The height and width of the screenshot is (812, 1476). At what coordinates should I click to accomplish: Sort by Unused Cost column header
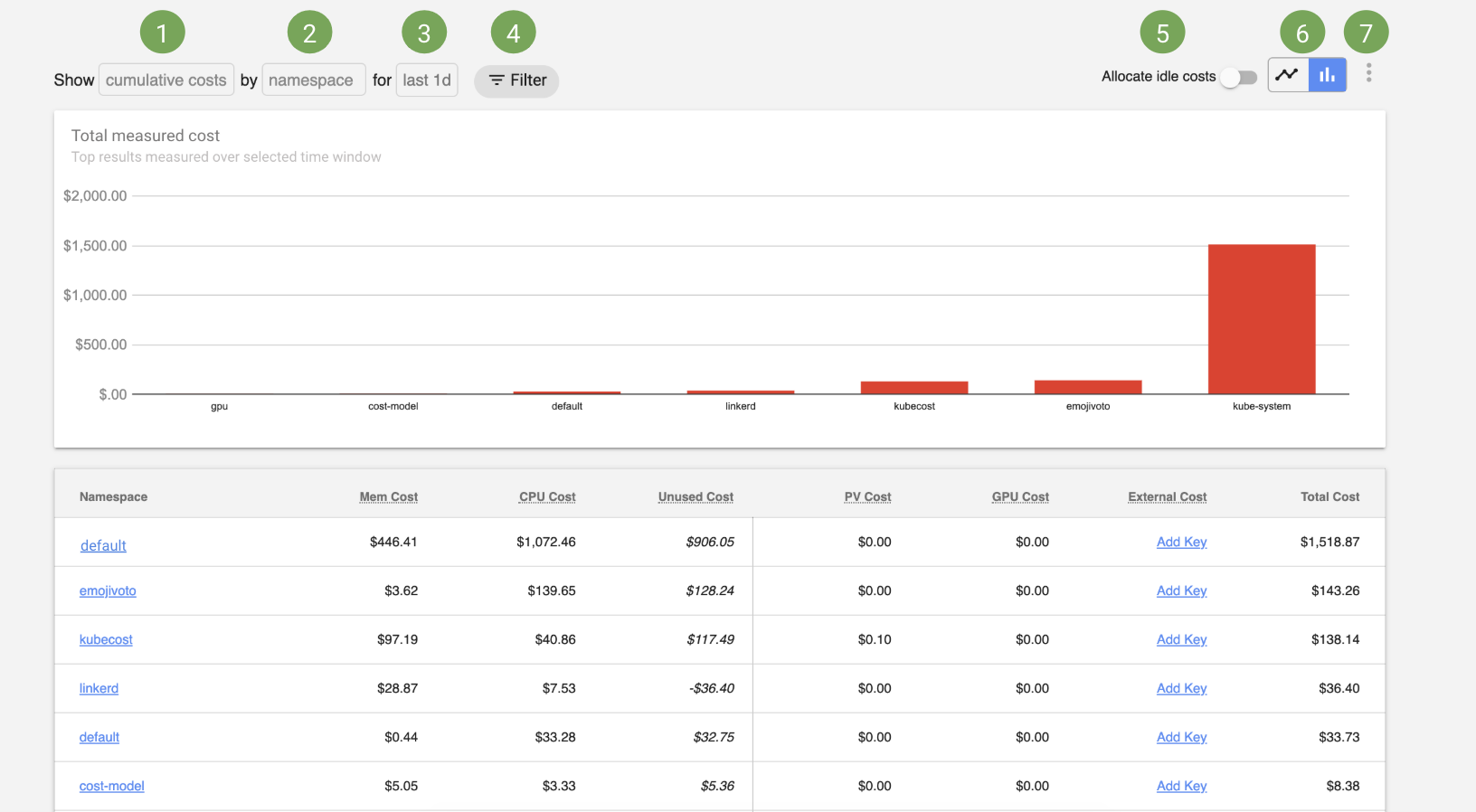click(x=695, y=496)
